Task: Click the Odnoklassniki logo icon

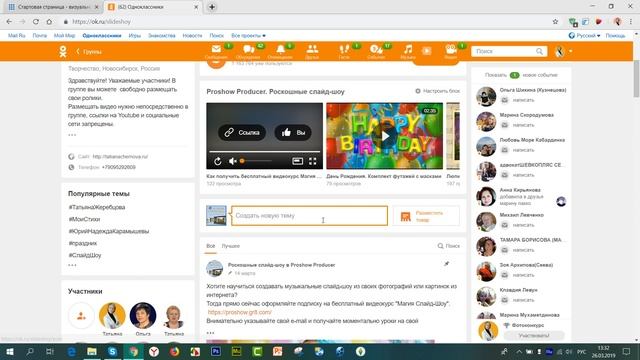Action: click(x=62, y=51)
